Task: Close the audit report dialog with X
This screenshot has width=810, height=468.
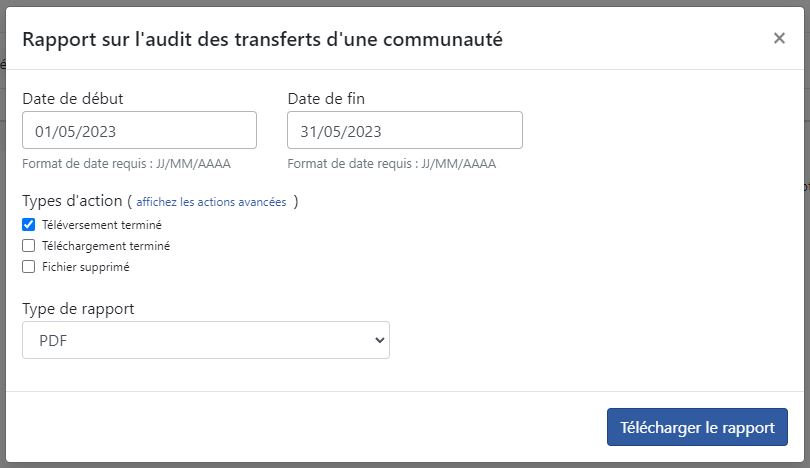Action: point(779,38)
